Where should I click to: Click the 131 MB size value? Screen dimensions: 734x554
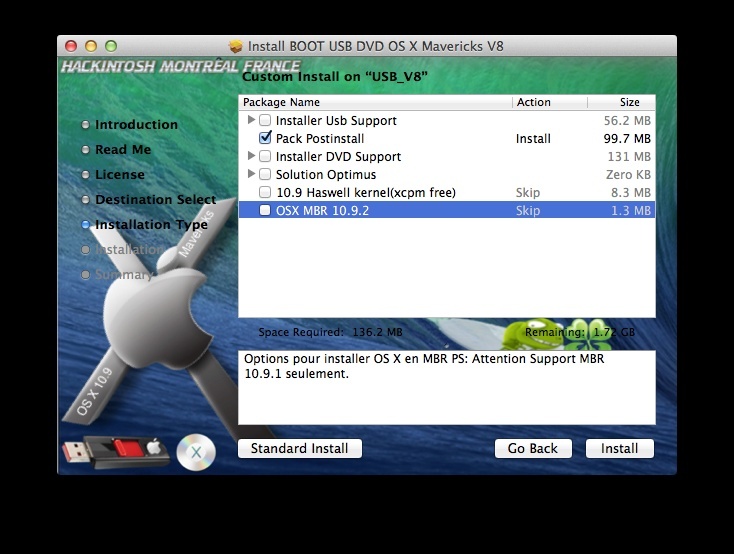pyautogui.click(x=629, y=156)
